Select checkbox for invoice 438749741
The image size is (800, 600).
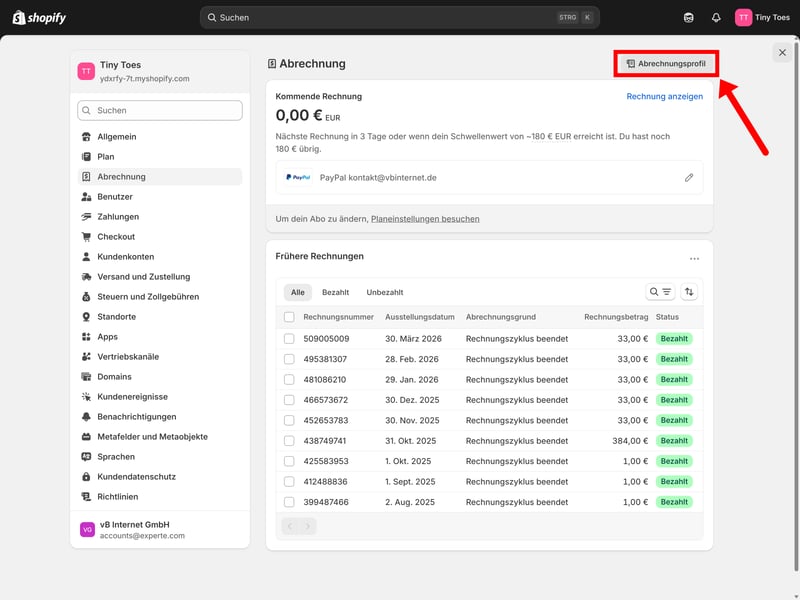[x=289, y=441]
